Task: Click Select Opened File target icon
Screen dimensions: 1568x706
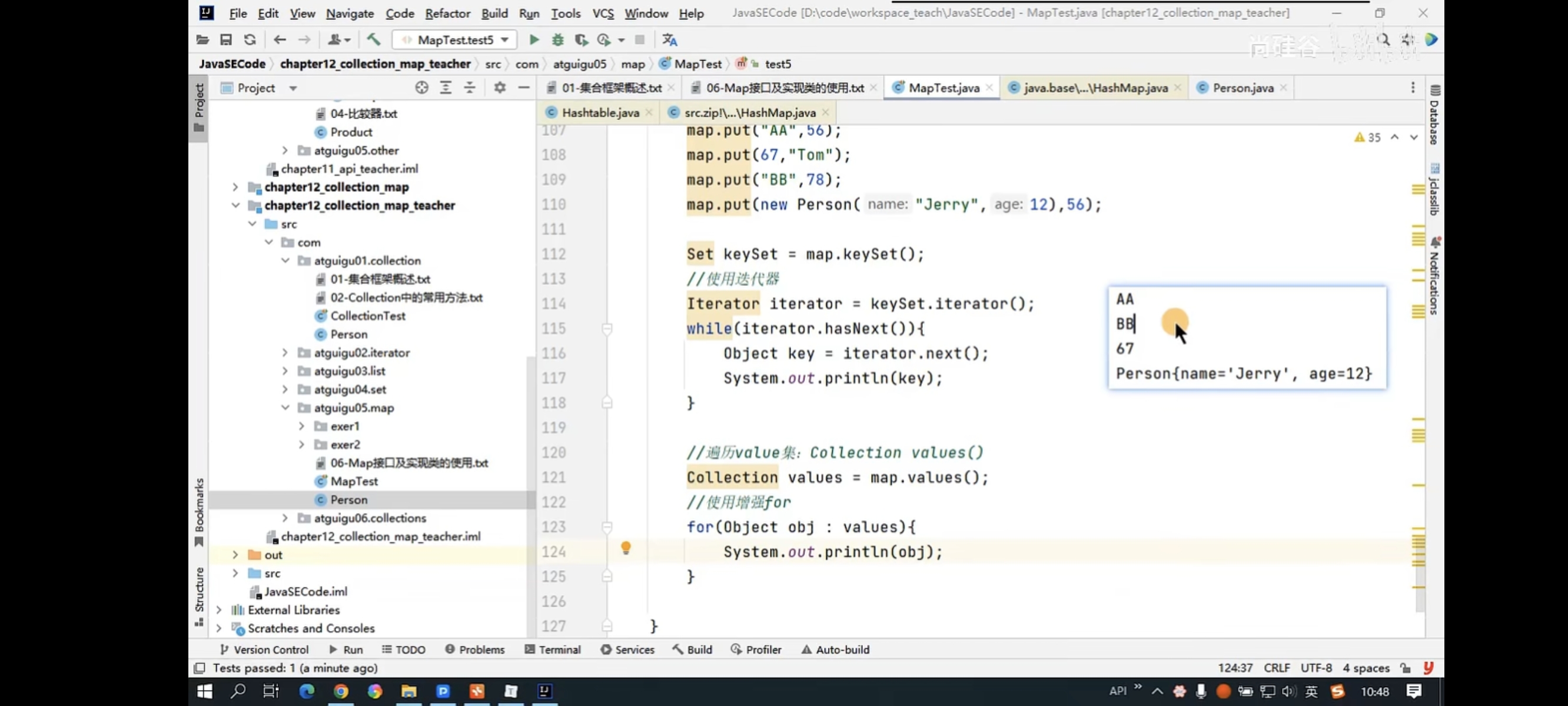Action: (x=421, y=88)
